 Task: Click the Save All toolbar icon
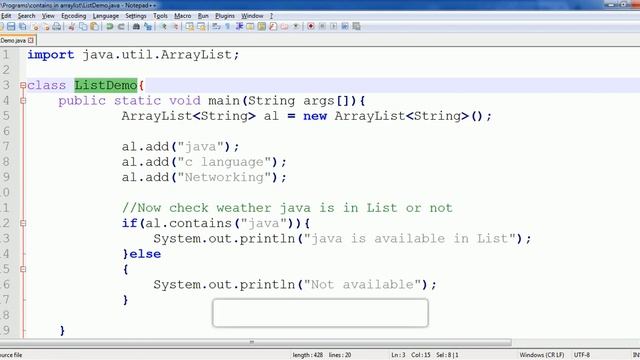[x=22, y=27]
